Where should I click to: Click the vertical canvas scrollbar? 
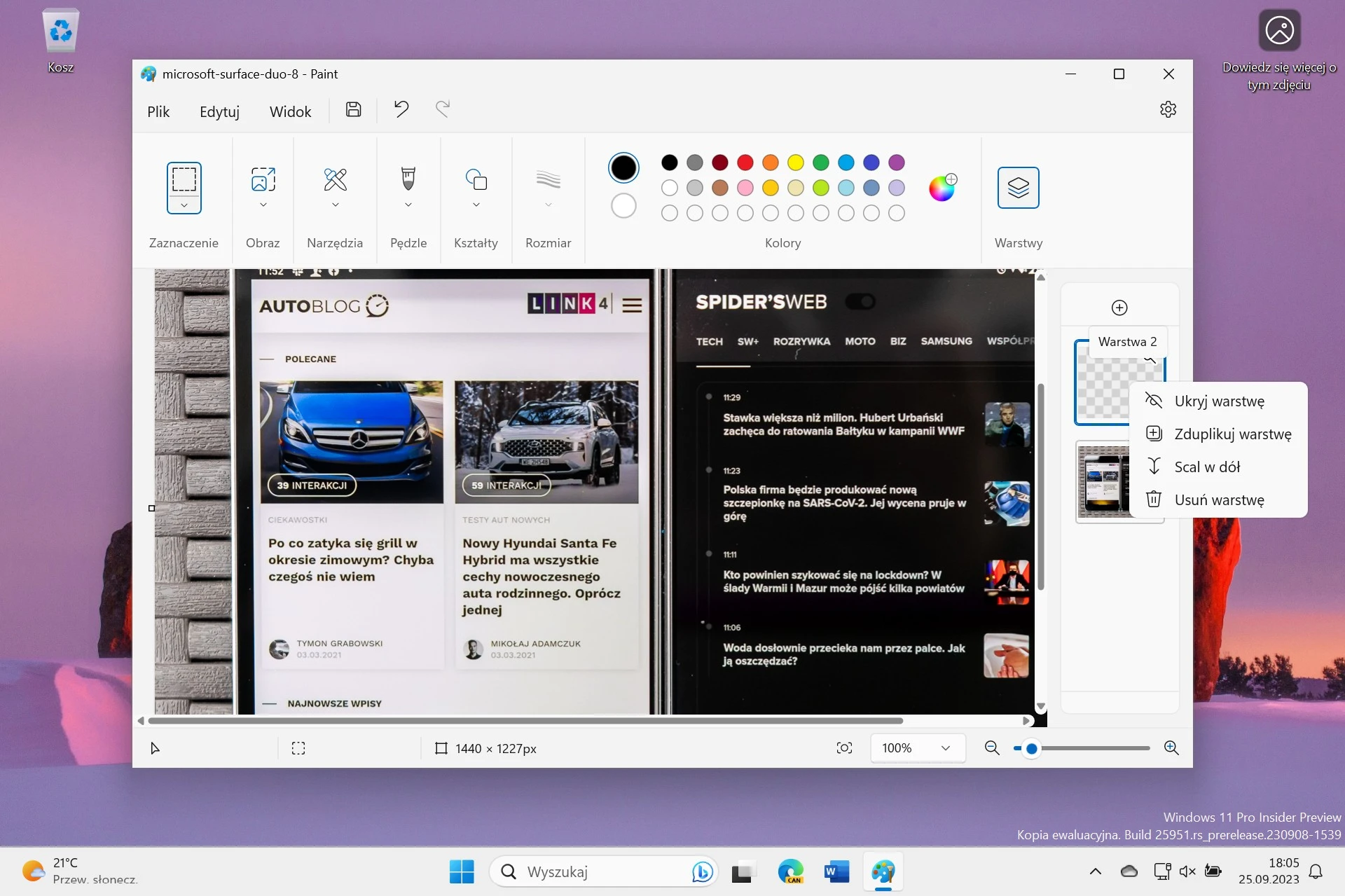point(1041,487)
